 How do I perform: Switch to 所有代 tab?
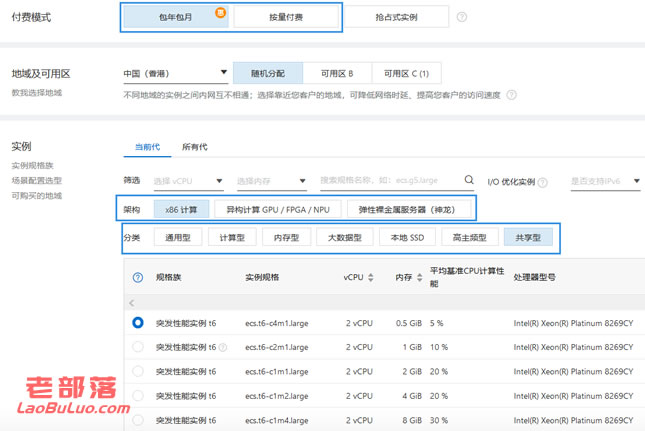coord(195,147)
